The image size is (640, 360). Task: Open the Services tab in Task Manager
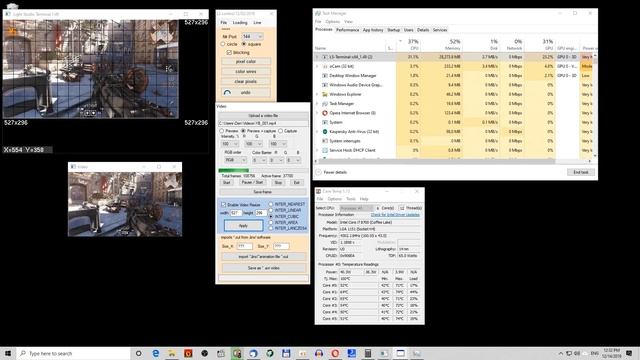(440, 30)
